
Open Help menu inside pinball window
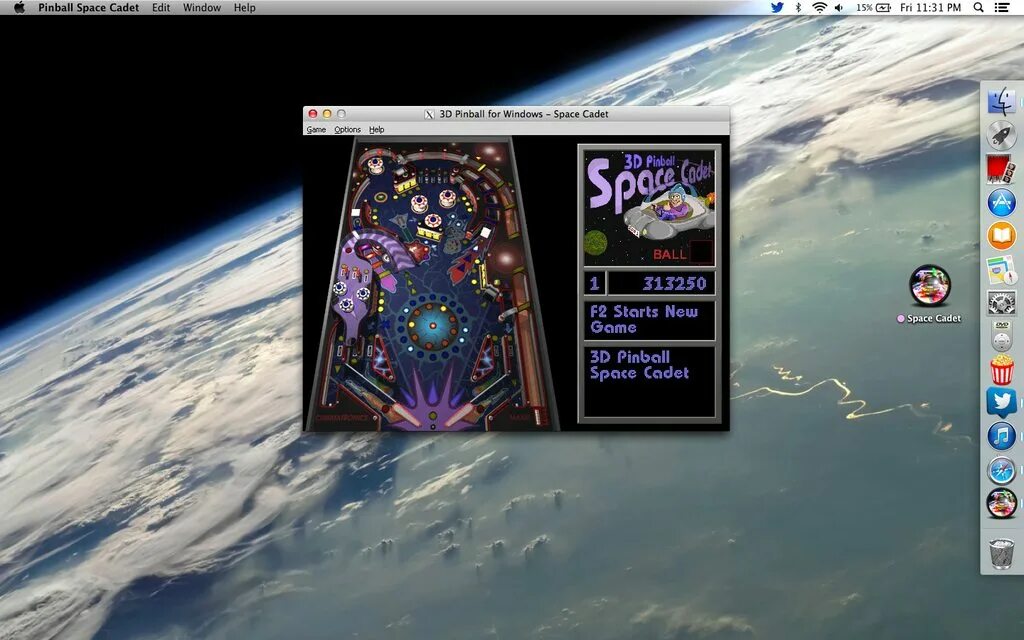coord(376,129)
